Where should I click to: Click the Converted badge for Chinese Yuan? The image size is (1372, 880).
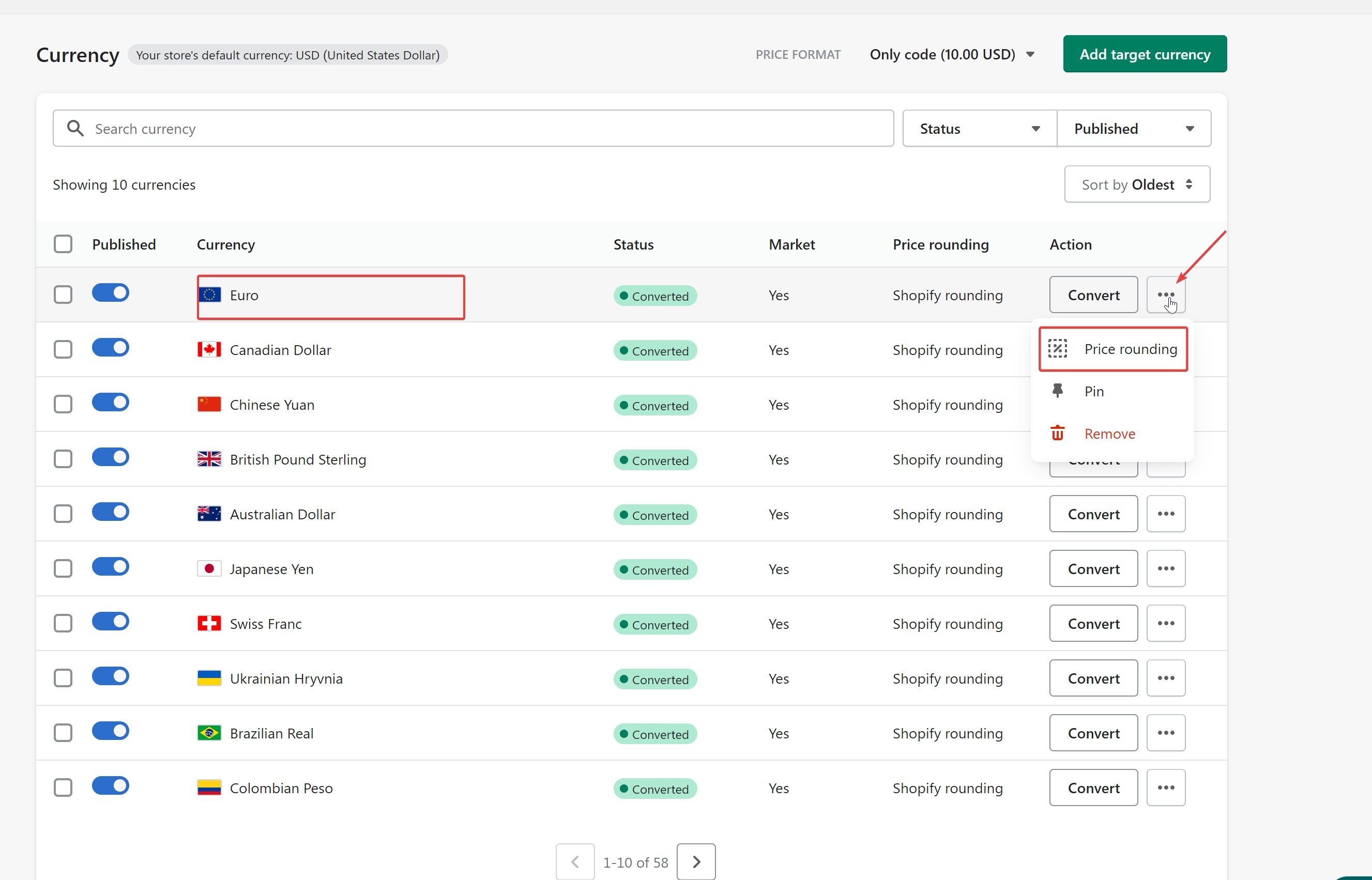point(655,406)
